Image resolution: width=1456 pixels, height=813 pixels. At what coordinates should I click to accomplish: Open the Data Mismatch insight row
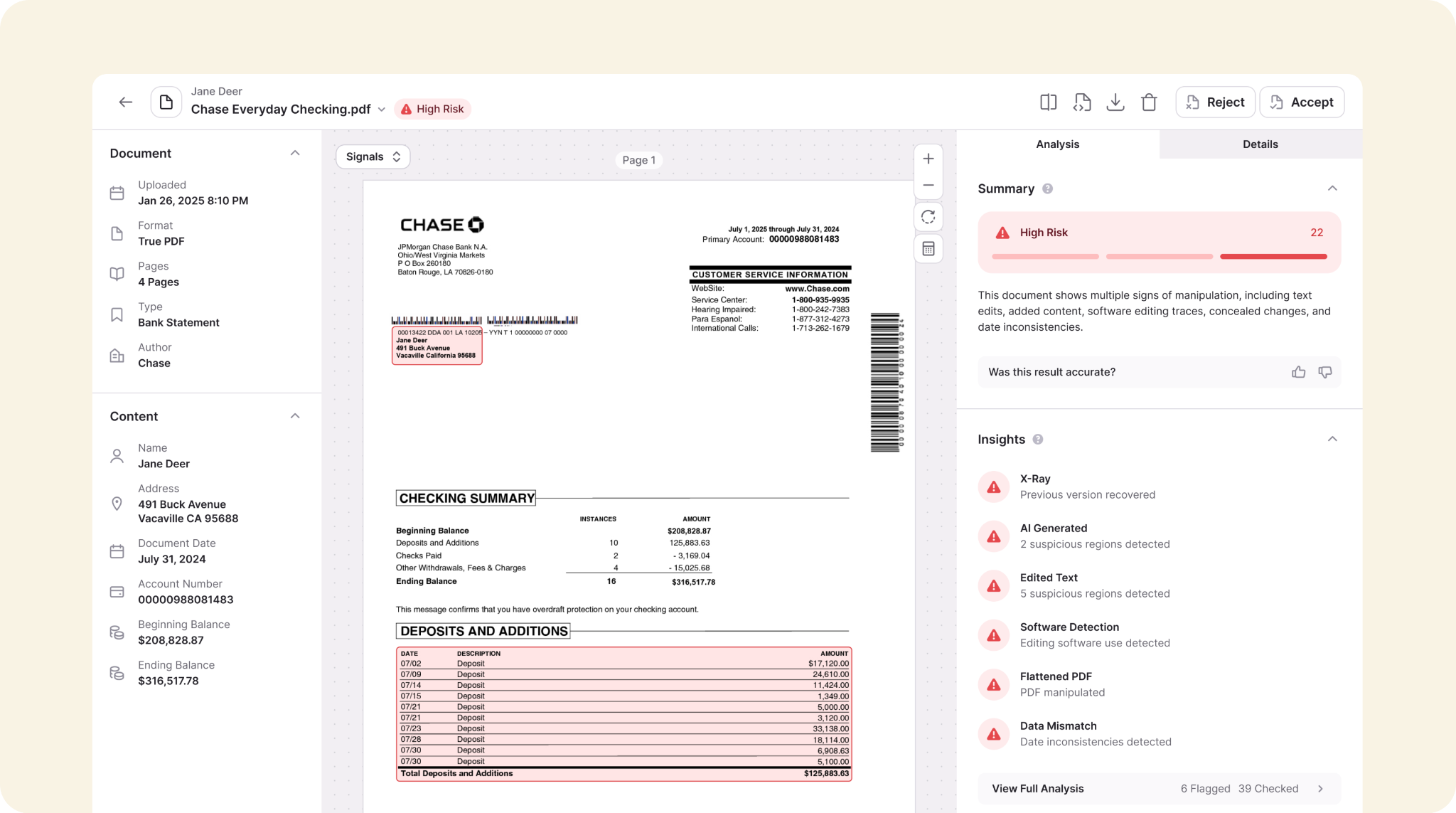coord(1159,734)
